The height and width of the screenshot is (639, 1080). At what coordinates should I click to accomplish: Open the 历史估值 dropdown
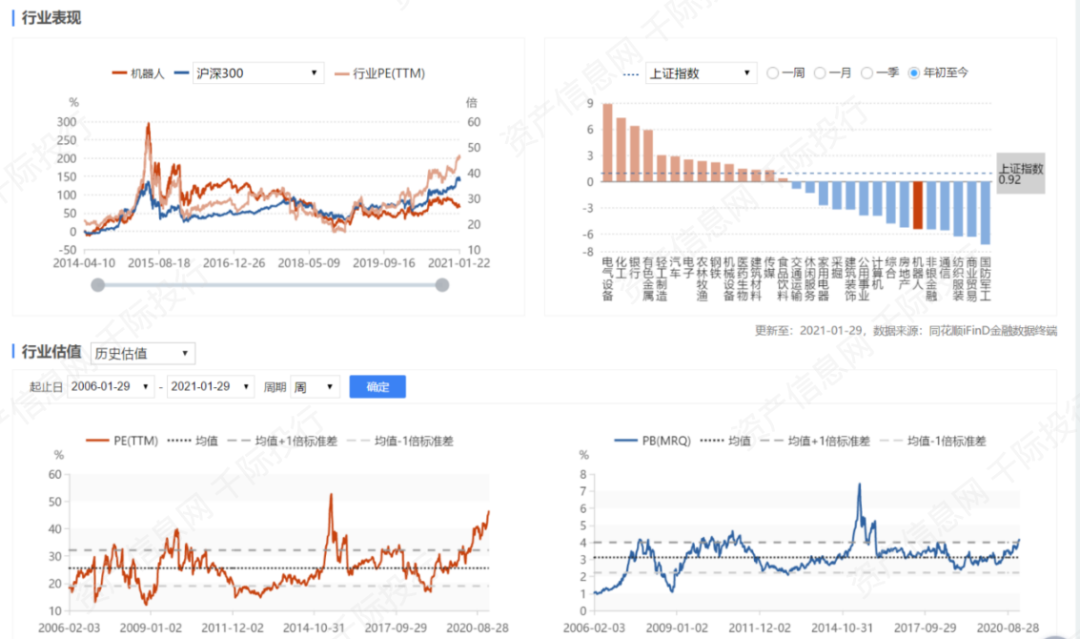(x=142, y=353)
